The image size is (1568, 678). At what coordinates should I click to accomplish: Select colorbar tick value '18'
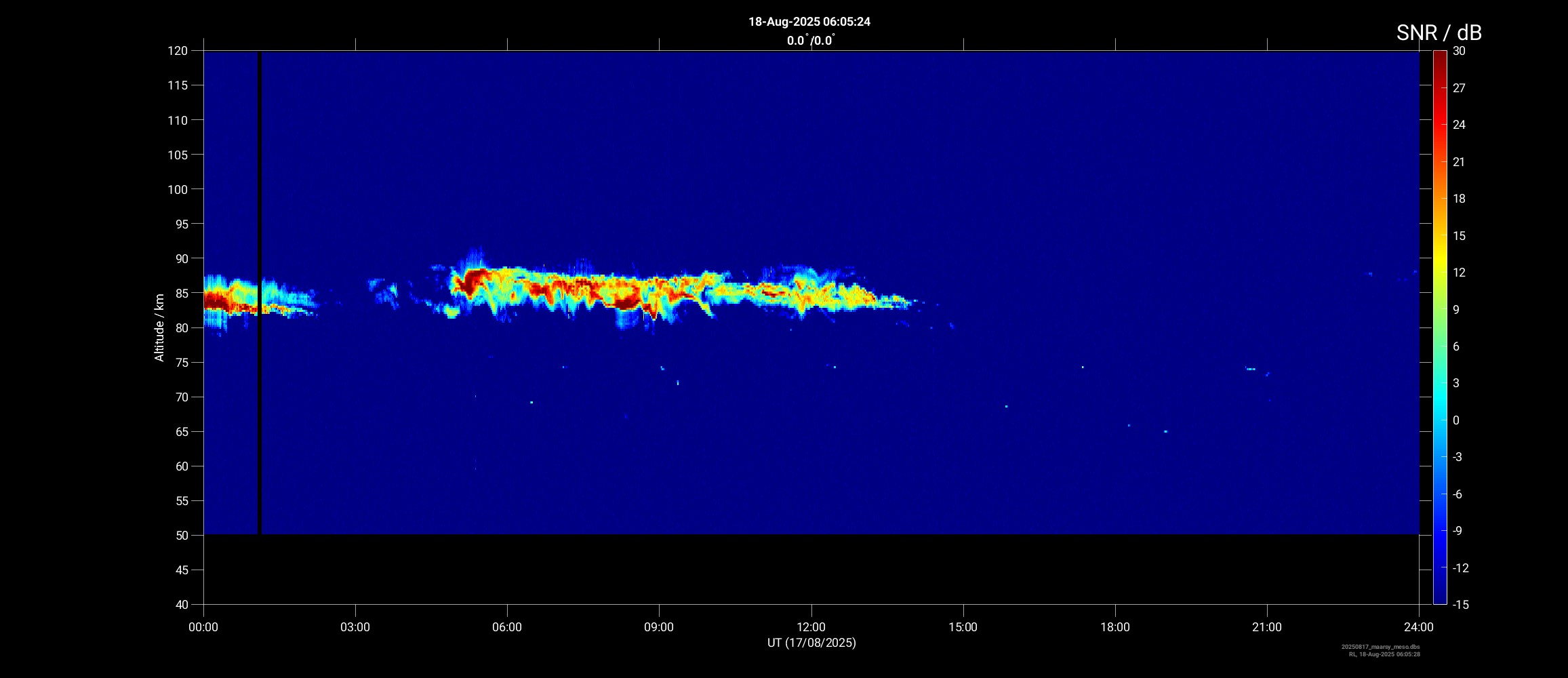1459,199
